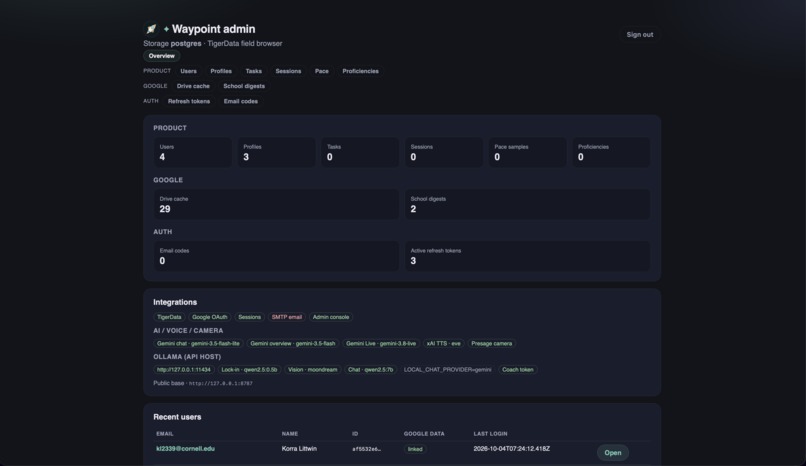Click the Coach token badge

(x=518, y=369)
